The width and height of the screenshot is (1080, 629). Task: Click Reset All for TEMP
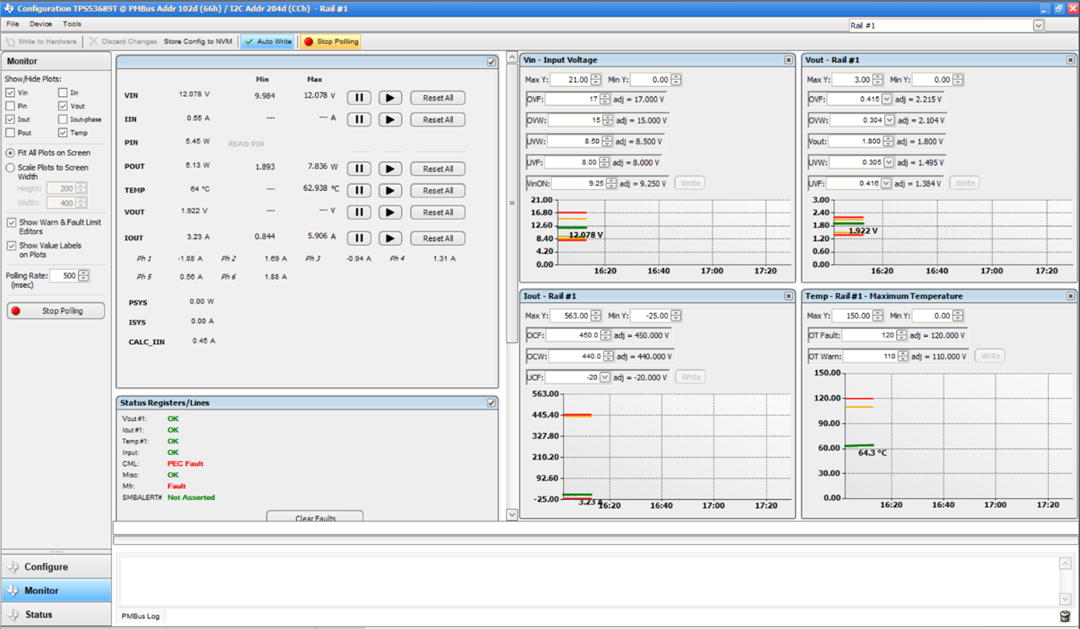(x=437, y=190)
